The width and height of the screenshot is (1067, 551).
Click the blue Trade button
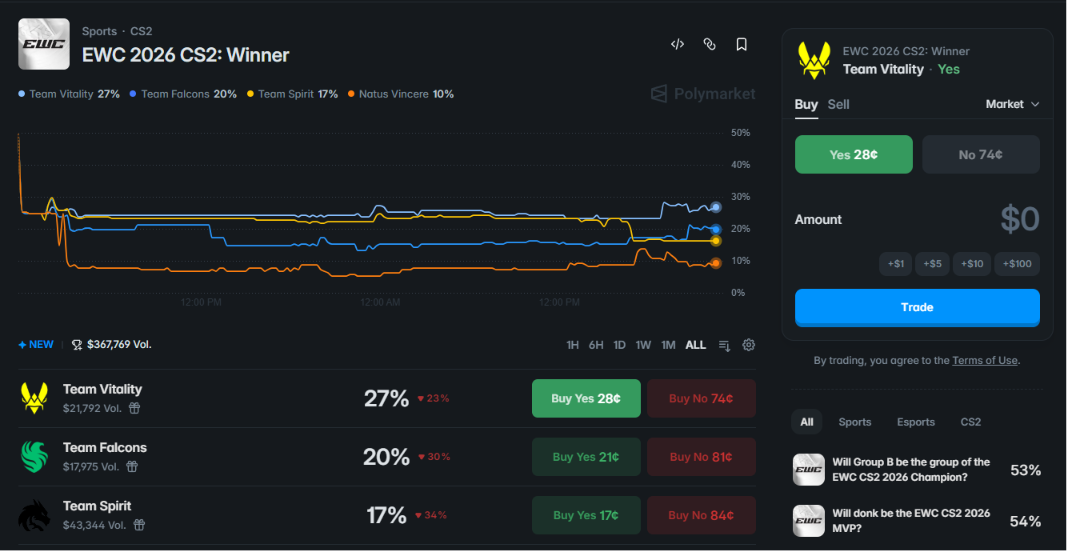click(x=917, y=307)
